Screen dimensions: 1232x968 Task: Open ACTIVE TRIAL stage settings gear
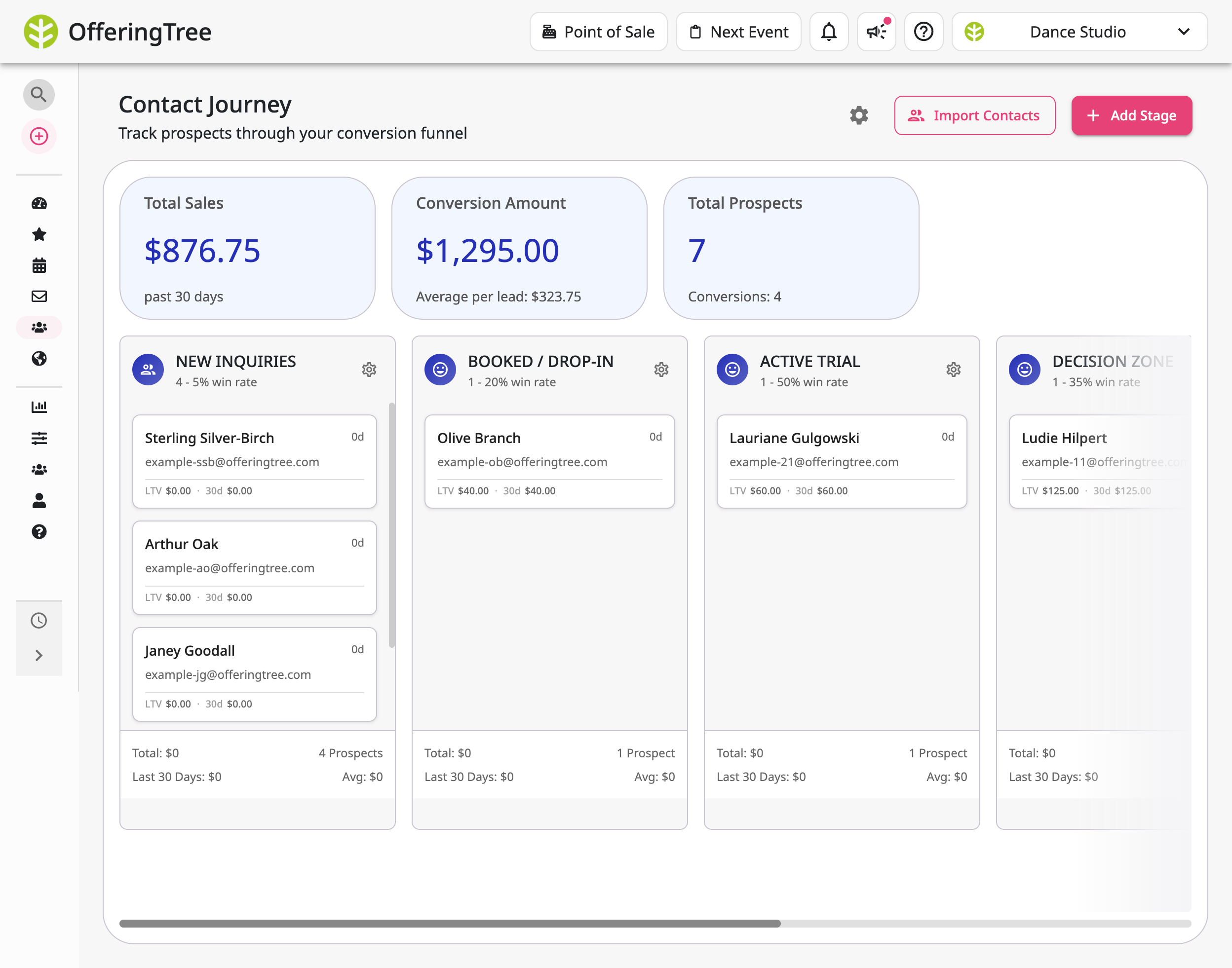coord(954,370)
